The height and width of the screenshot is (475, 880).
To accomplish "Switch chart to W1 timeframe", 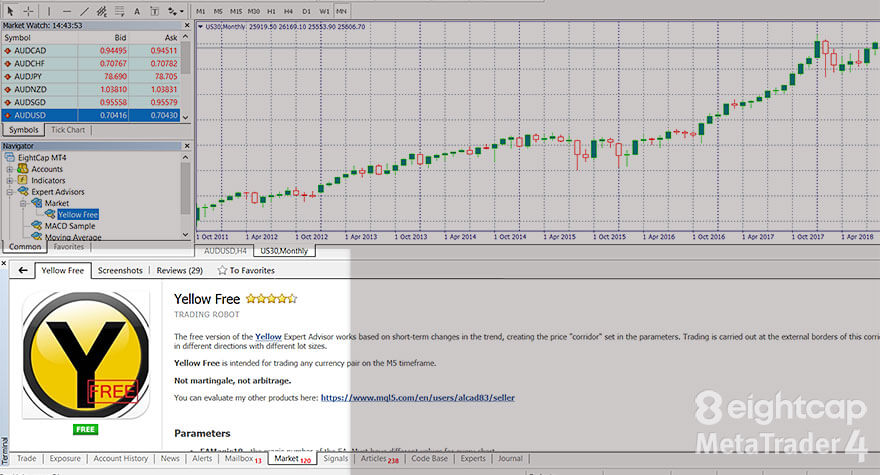I will click(324, 11).
